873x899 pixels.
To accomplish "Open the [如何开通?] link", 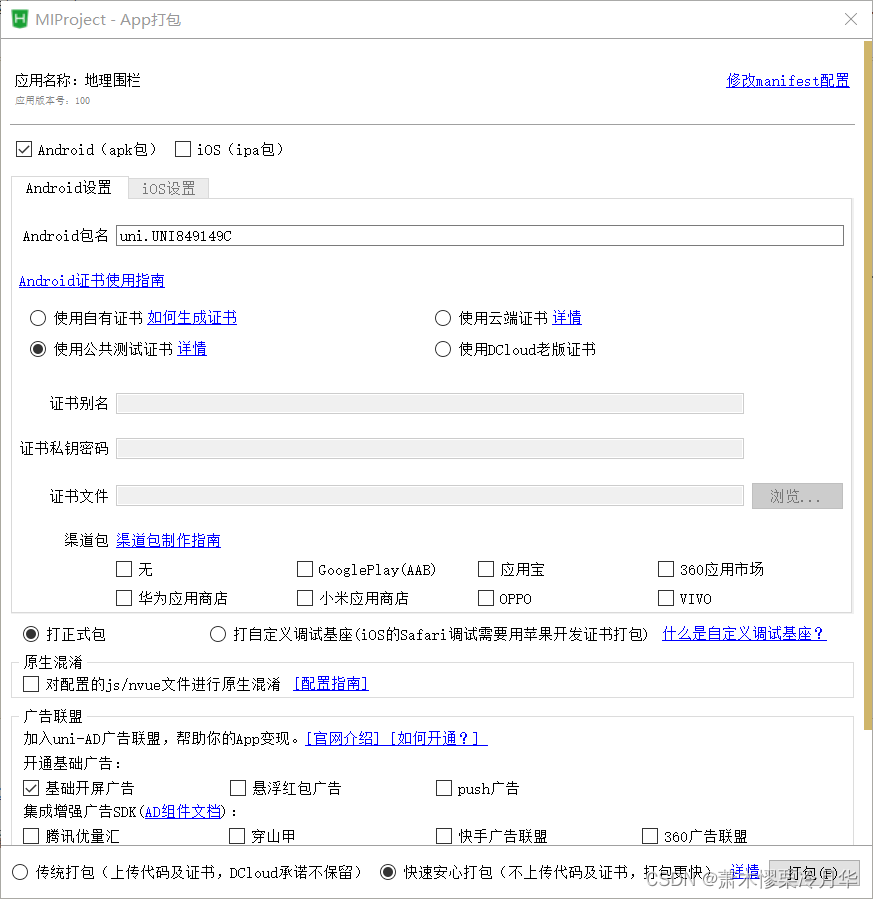I will pyautogui.click(x=438, y=738).
